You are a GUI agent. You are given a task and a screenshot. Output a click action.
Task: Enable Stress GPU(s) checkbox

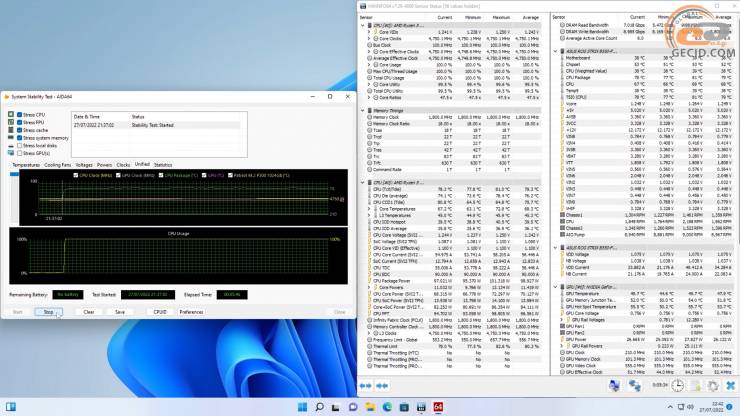tap(19, 153)
